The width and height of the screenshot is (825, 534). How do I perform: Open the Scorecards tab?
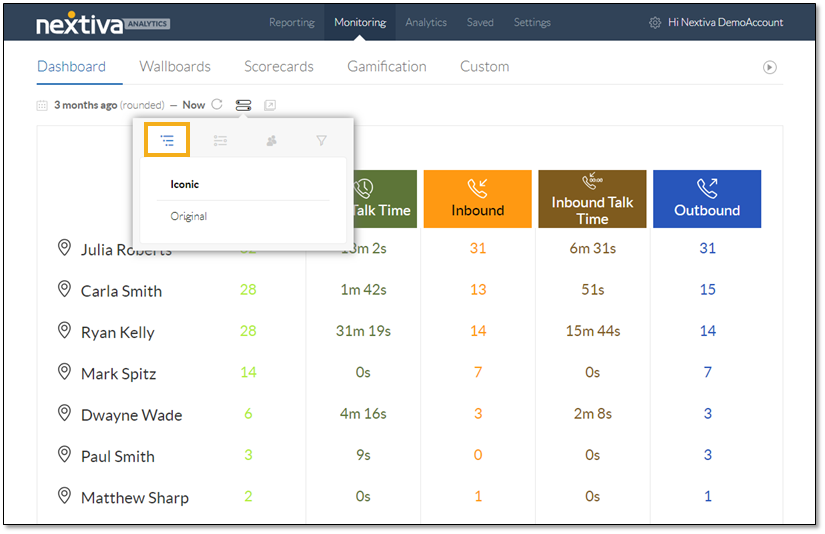click(279, 67)
